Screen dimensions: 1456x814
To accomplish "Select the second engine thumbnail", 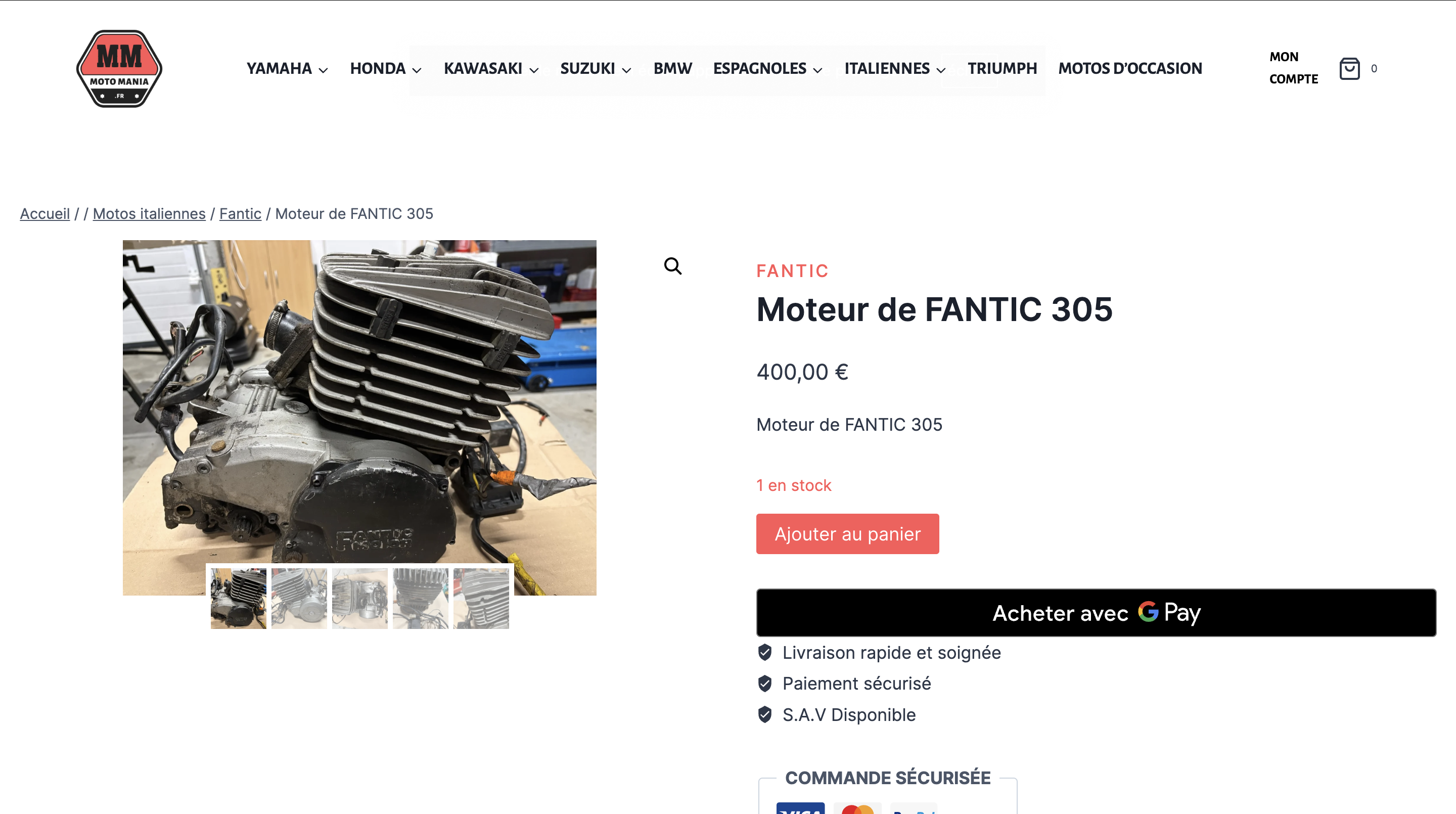I will [299, 598].
